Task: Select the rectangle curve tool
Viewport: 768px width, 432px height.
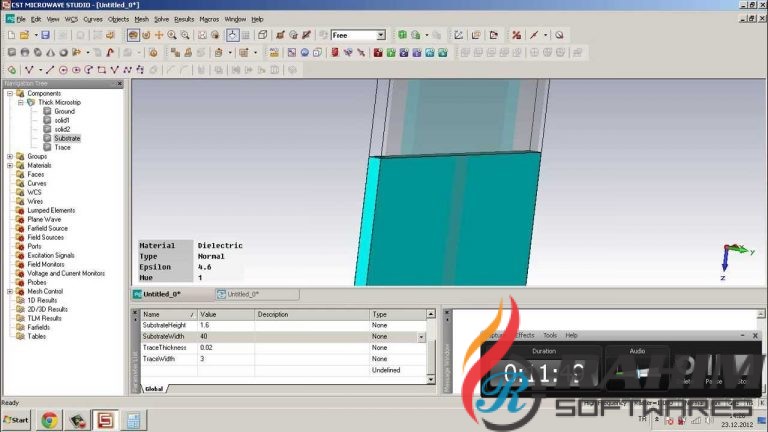Action: pyautogui.click(x=101, y=70)
